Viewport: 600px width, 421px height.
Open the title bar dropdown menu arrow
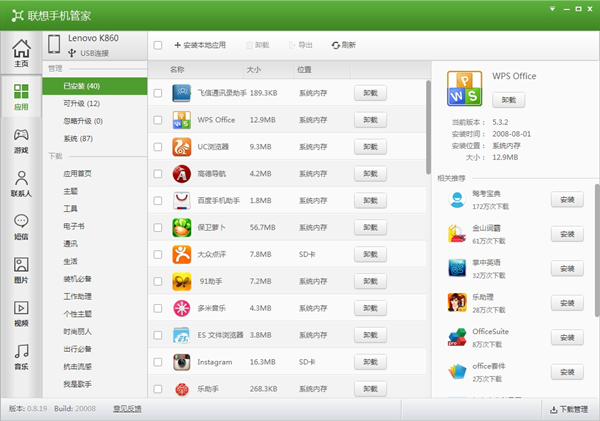[x=552, y=8]
